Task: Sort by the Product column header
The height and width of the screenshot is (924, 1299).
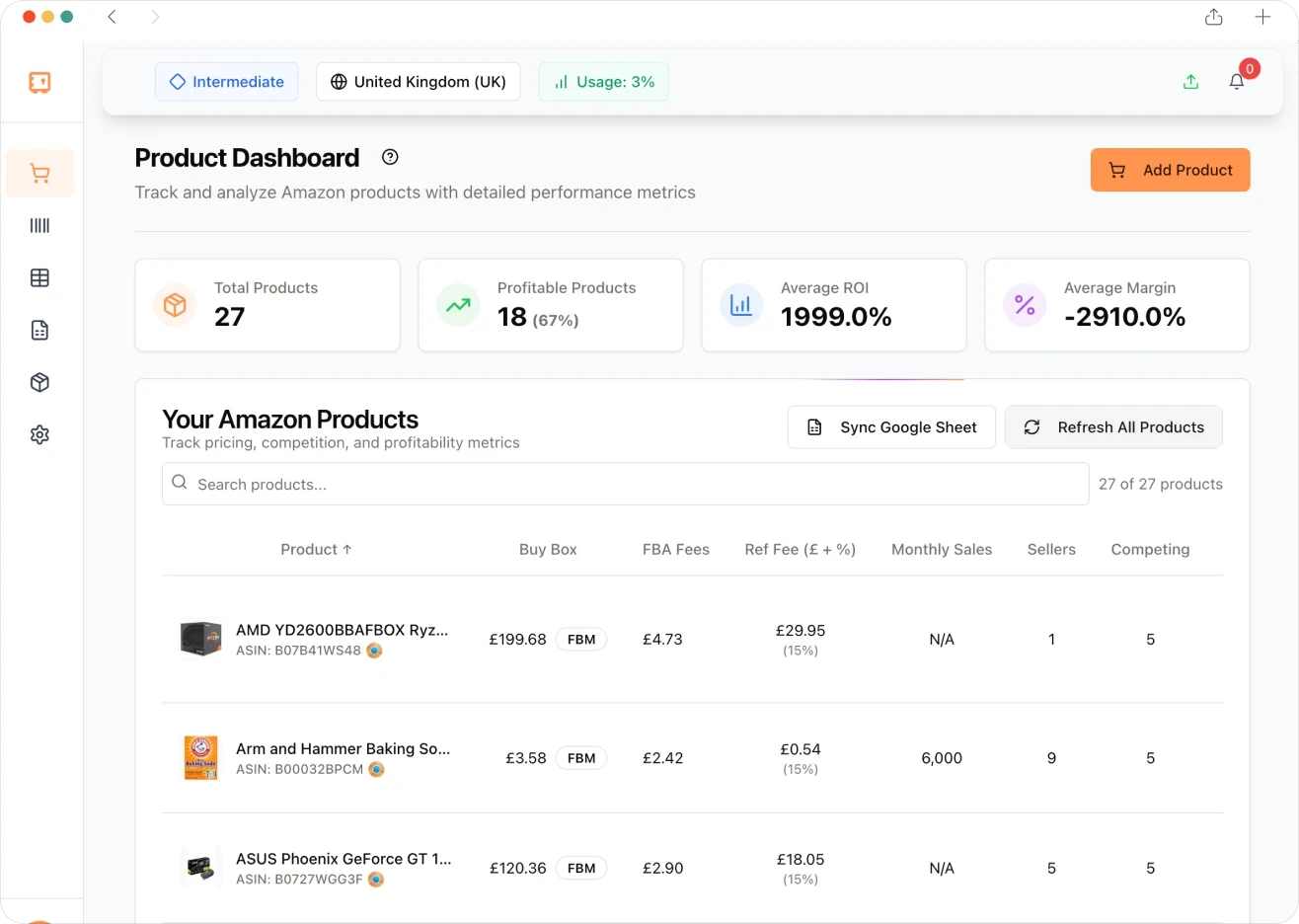Action: tap(316, 550)
